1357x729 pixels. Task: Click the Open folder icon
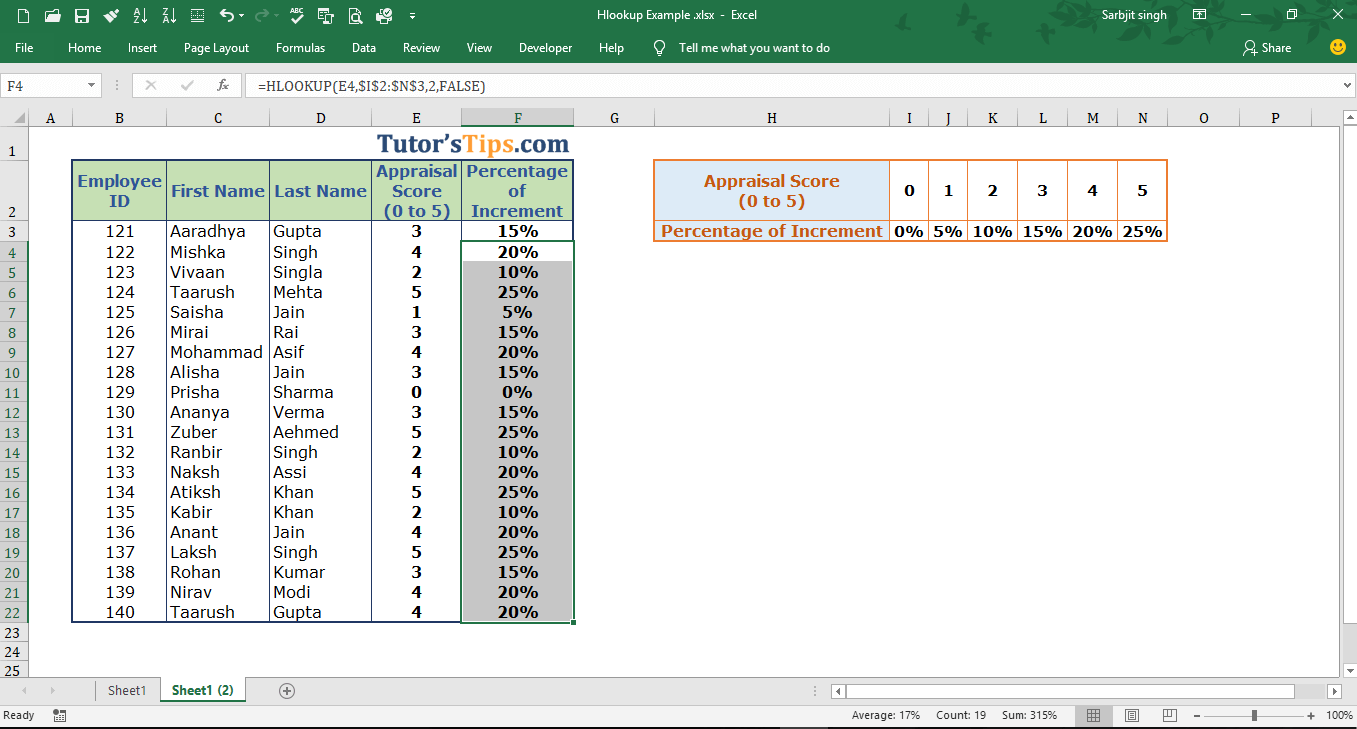(x=53, y=16)
